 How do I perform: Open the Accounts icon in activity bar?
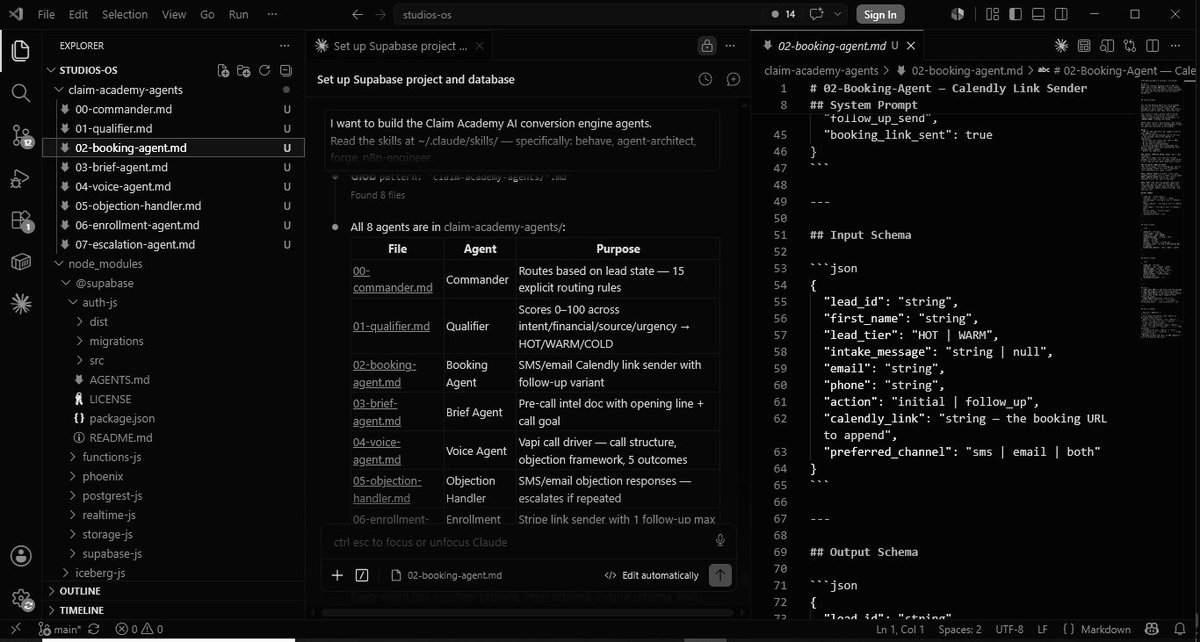[21, 556]
